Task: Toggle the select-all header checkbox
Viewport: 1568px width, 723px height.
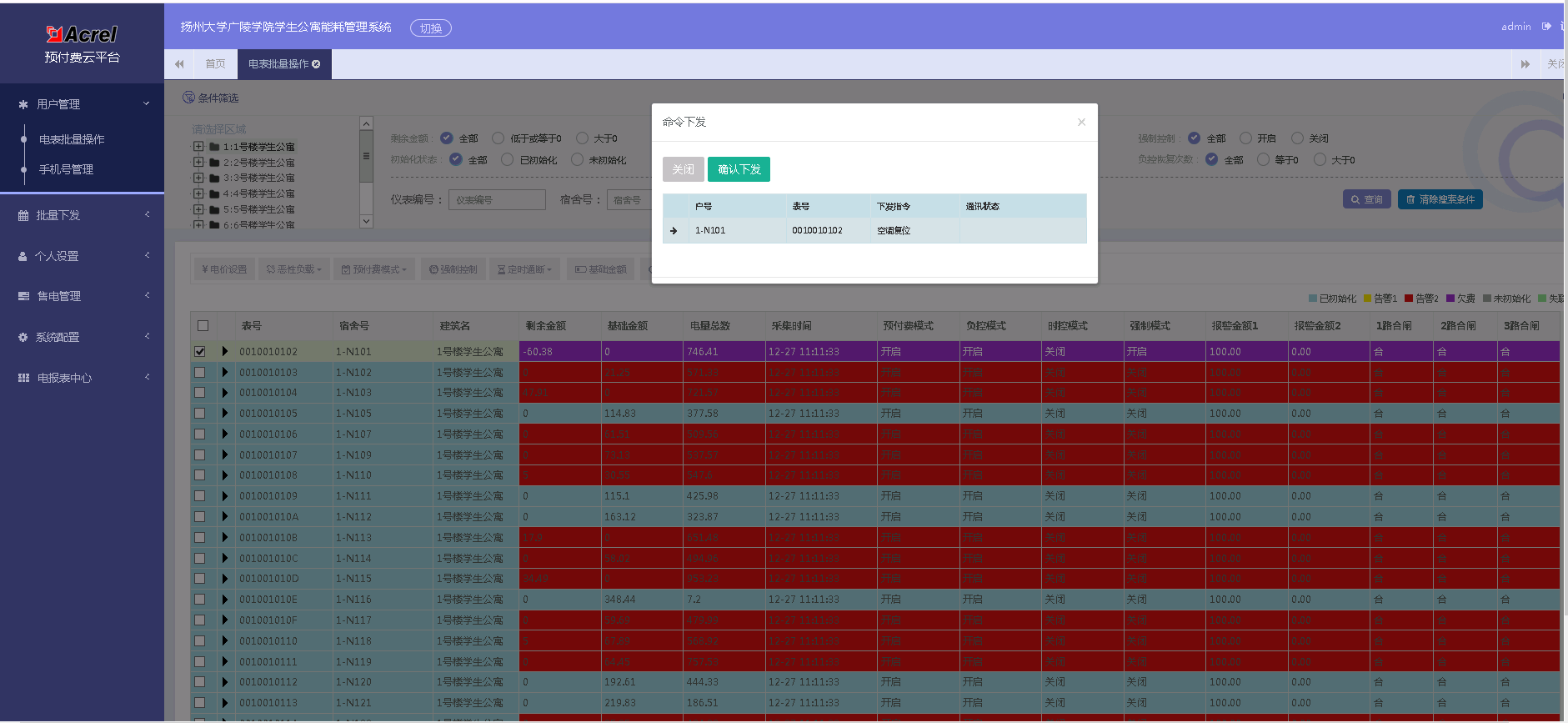Action: pos(203,326)
